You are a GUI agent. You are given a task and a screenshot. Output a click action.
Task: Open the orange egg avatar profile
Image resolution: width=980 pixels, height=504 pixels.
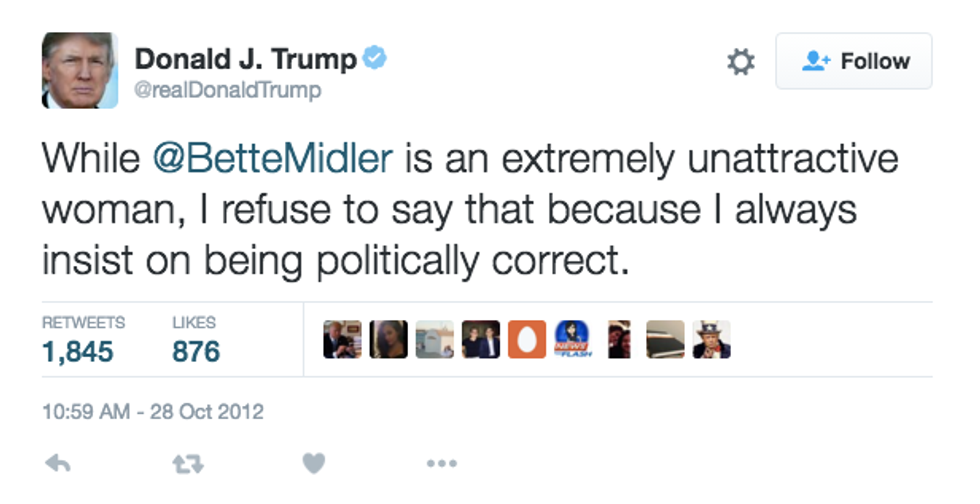click(527, 340)
